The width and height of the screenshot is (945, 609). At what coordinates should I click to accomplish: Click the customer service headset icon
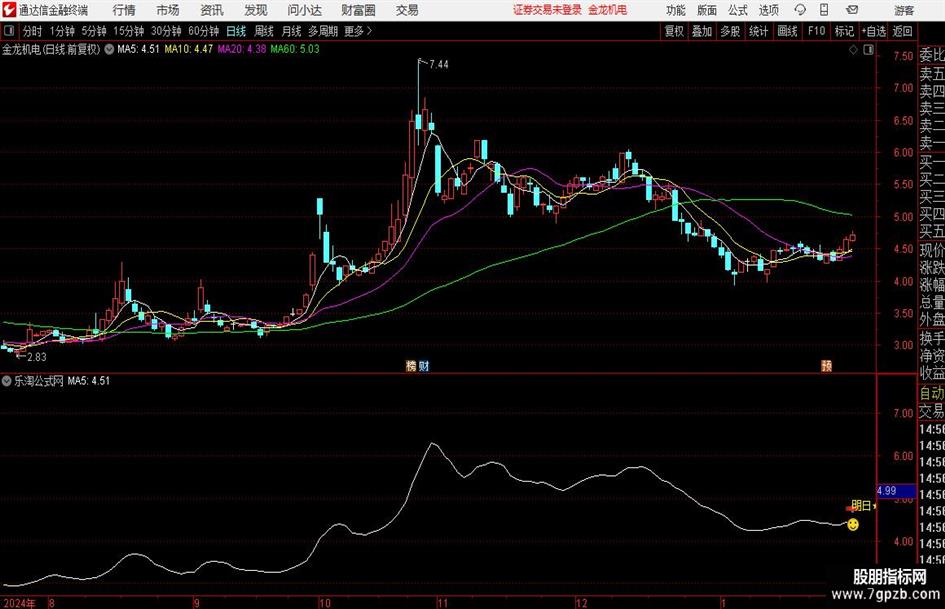pos(800,10)
